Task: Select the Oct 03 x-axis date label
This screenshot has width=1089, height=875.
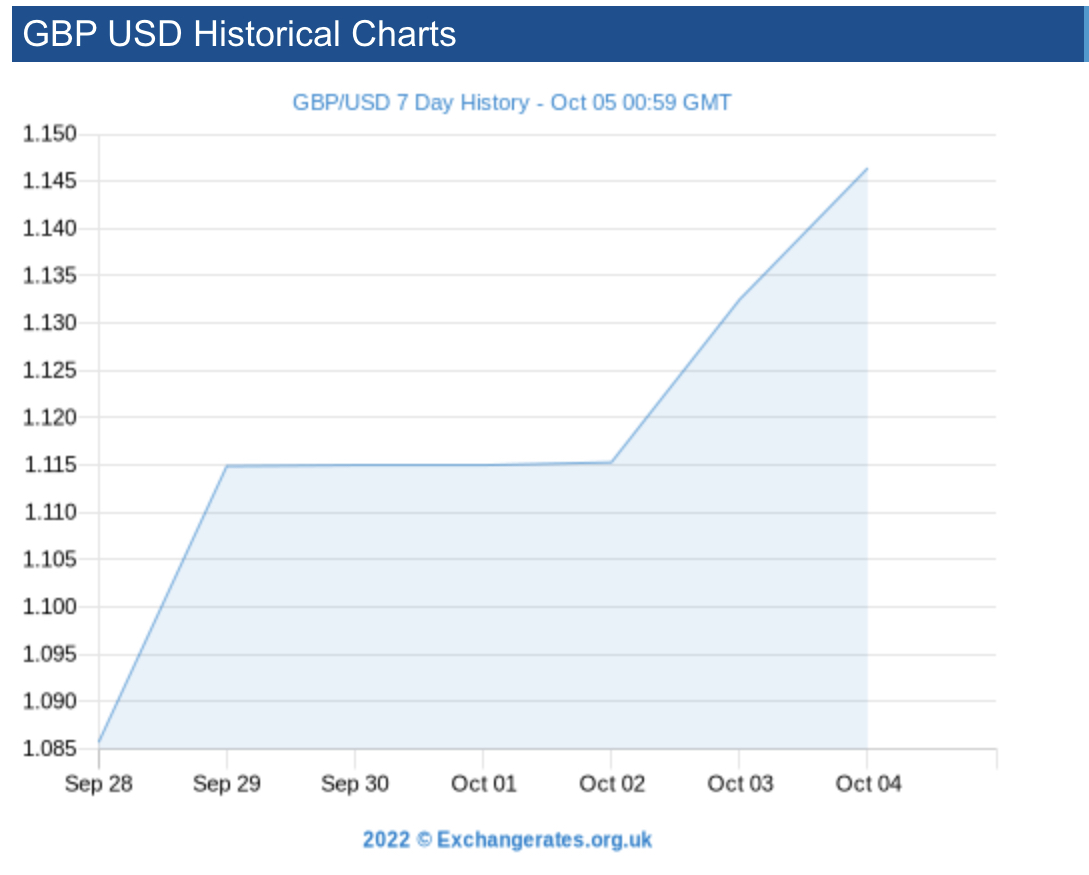Action: pos(739,784)
